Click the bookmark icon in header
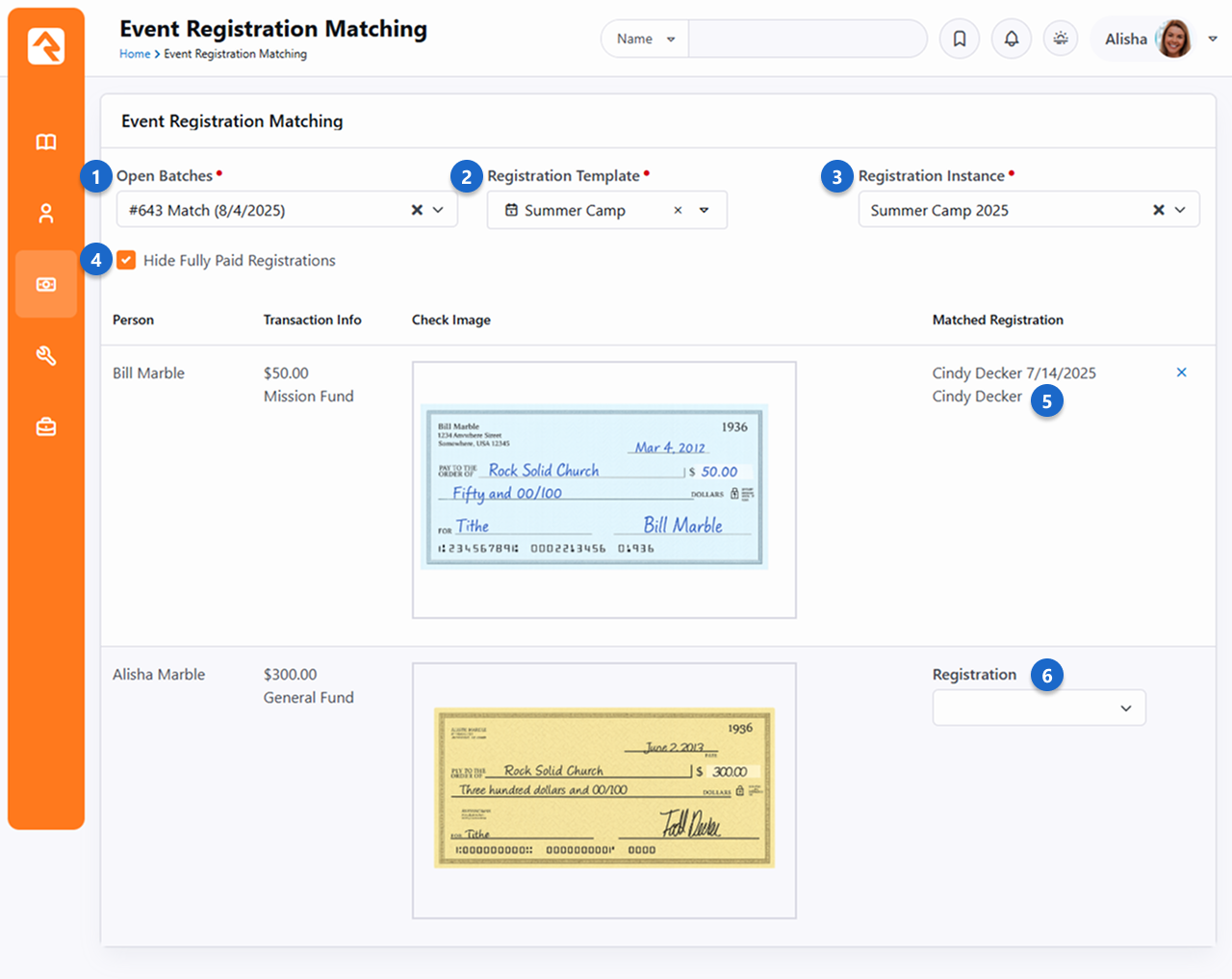The height and width of the screenshot is (979, 1232). 960,39
